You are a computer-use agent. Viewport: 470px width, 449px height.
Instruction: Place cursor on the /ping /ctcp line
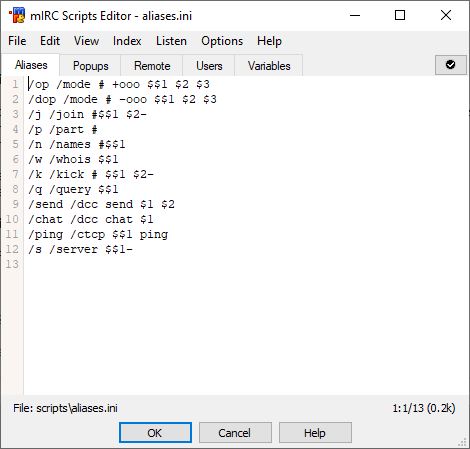(98, 234)
